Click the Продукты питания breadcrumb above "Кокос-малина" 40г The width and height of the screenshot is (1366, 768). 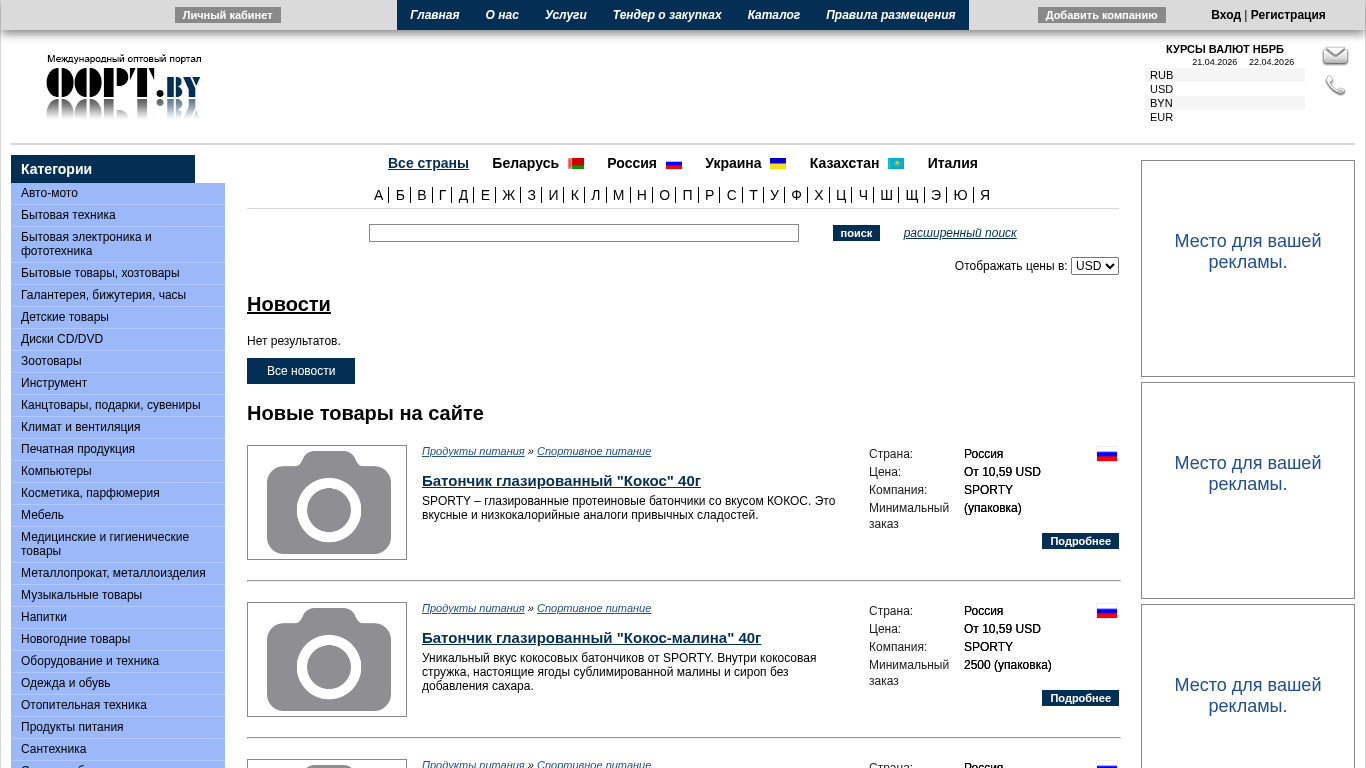(473, 608)
